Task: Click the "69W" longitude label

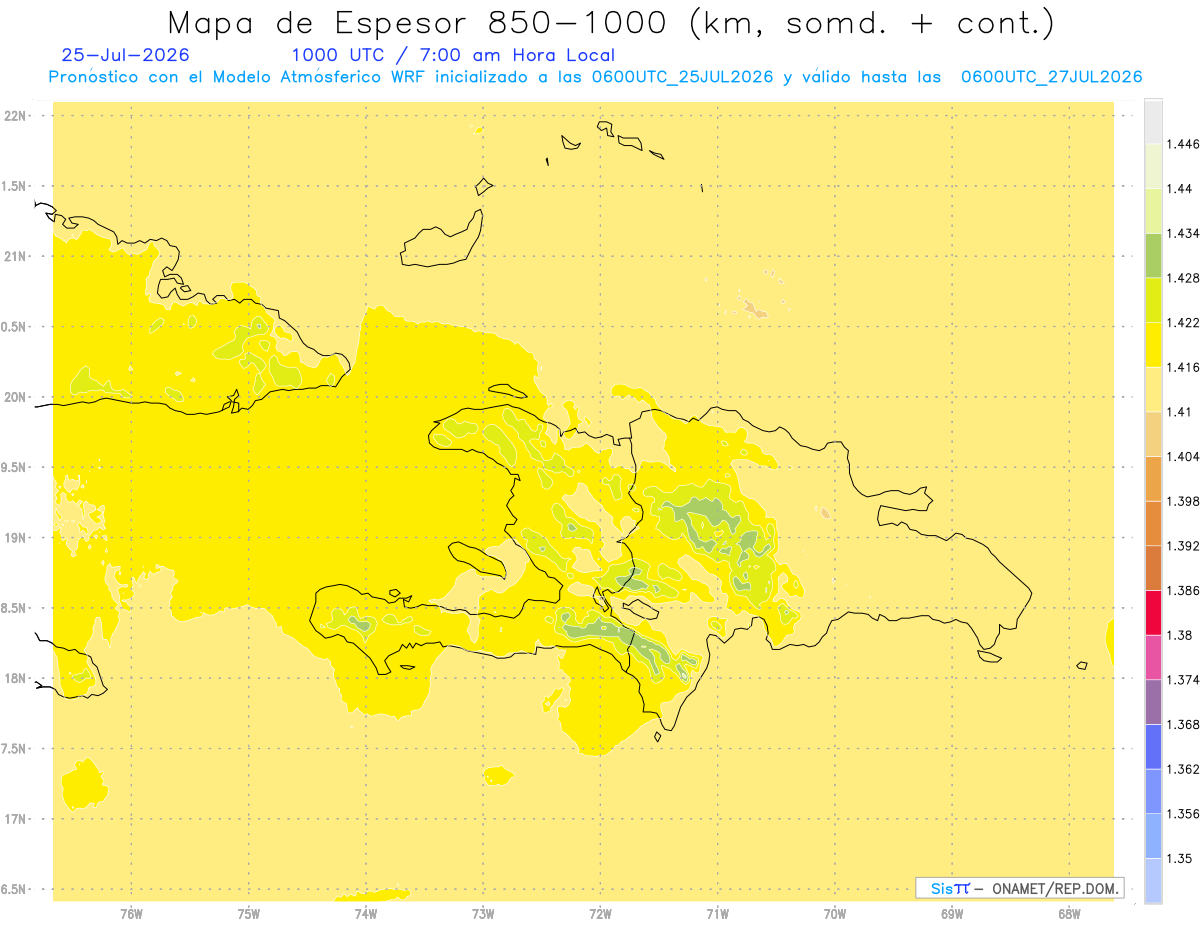Action: [952, 912]
